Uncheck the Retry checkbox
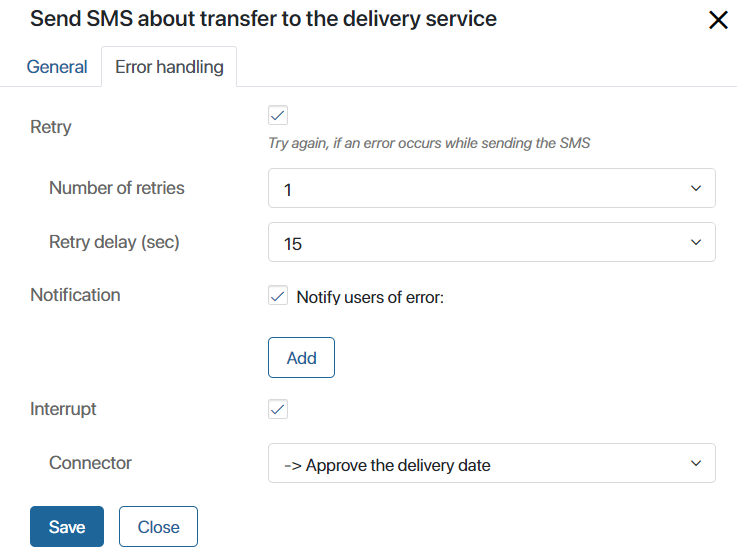This screenshot has height=551, width=737. point(278,115)
